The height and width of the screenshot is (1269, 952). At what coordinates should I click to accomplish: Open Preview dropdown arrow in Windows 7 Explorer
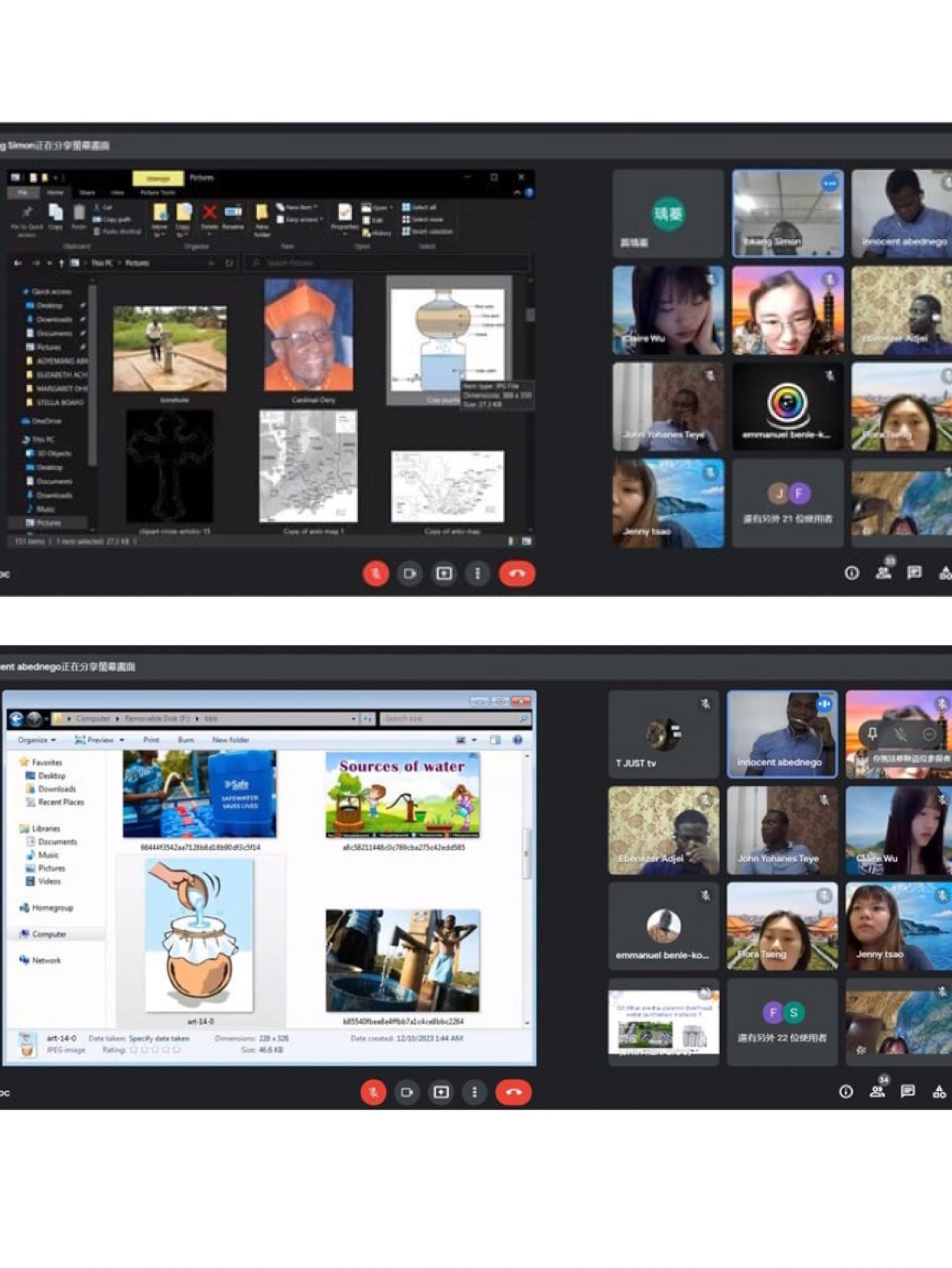122,740
